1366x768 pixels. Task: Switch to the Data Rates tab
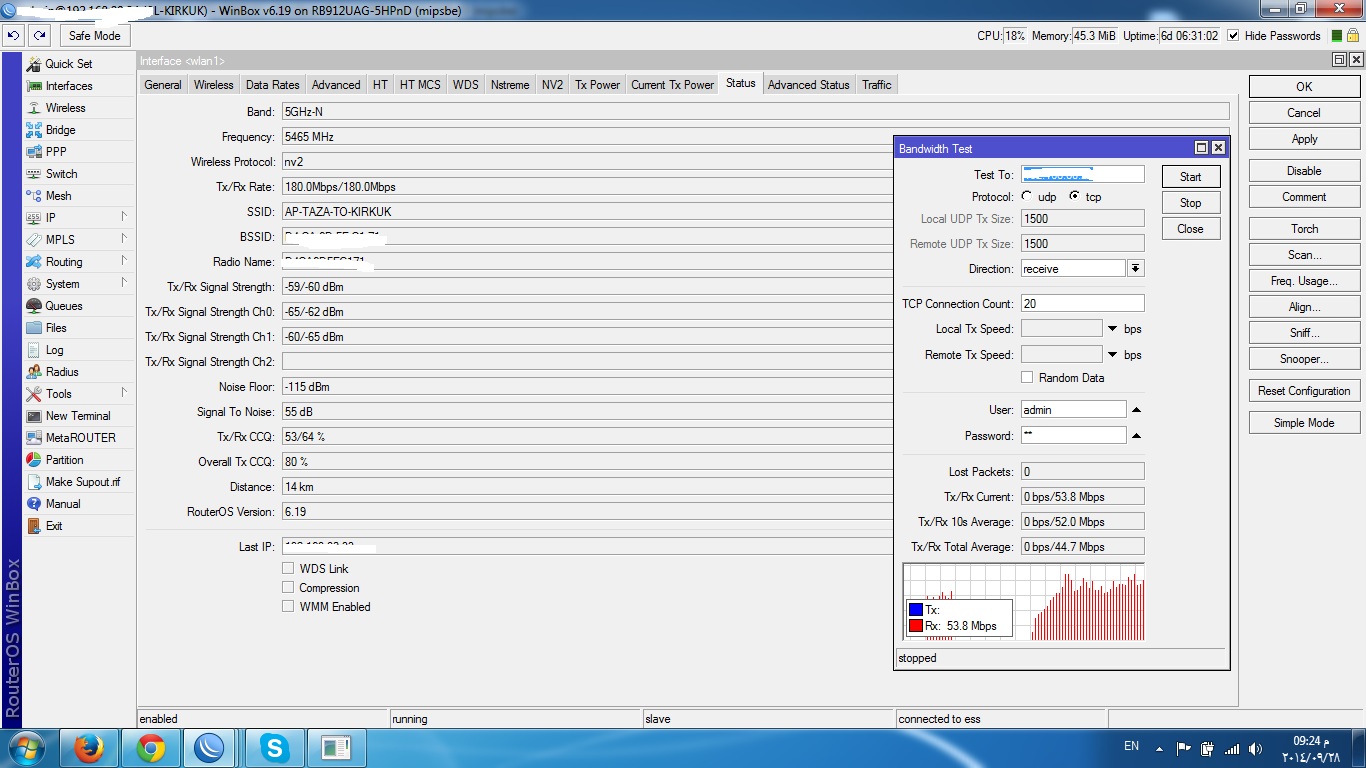[x=272, y=85]
